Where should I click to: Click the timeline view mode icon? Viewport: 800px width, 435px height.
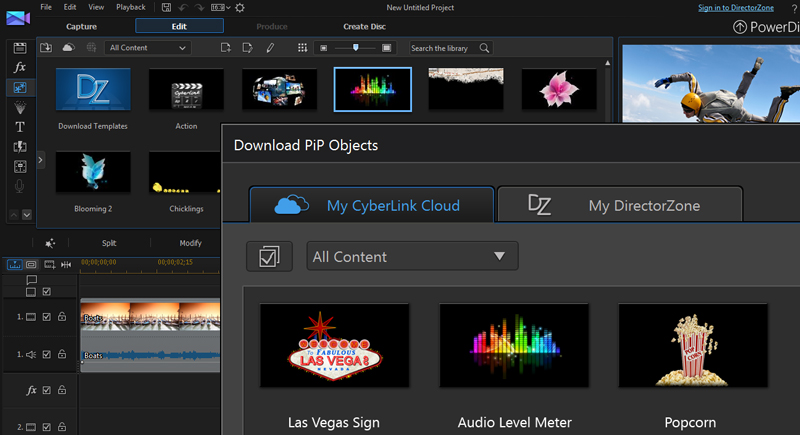(x=14, y=264)
